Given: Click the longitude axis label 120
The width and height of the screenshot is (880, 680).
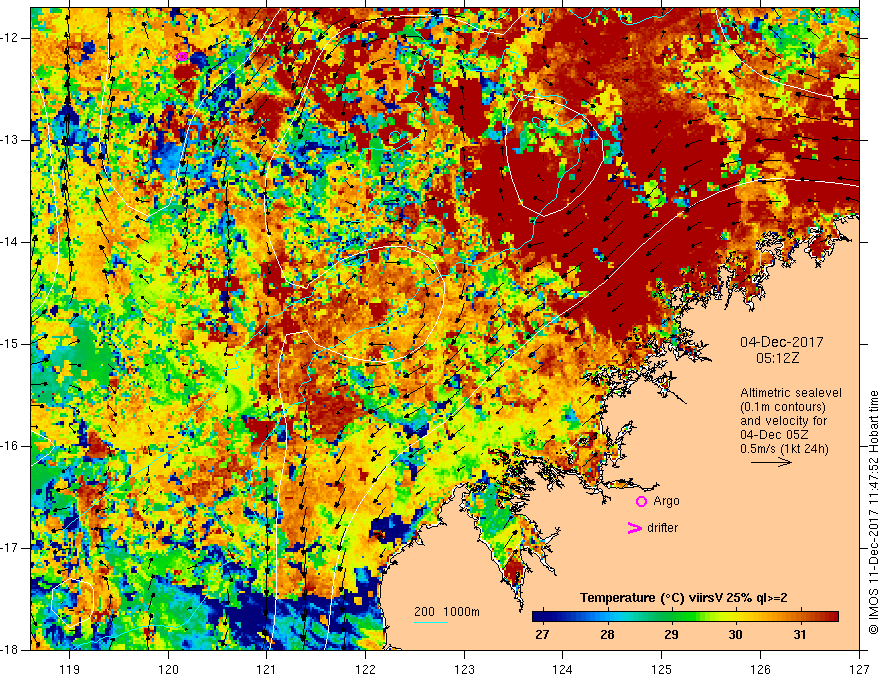Looking at the screenshot, I should pos(168,669).
